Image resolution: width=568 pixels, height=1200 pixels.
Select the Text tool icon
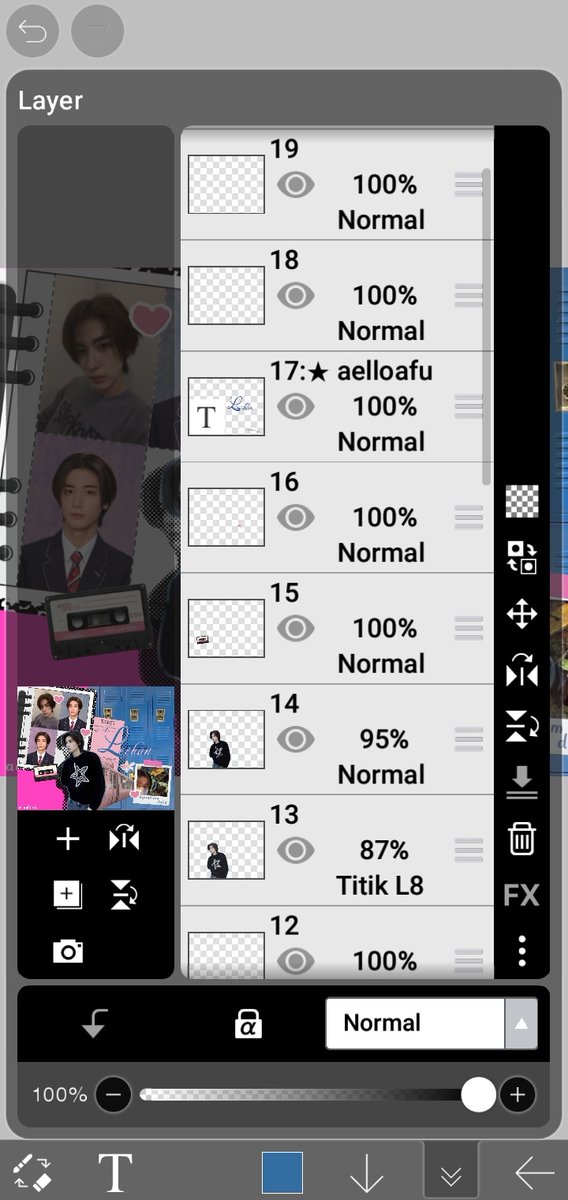(115, 1172)
